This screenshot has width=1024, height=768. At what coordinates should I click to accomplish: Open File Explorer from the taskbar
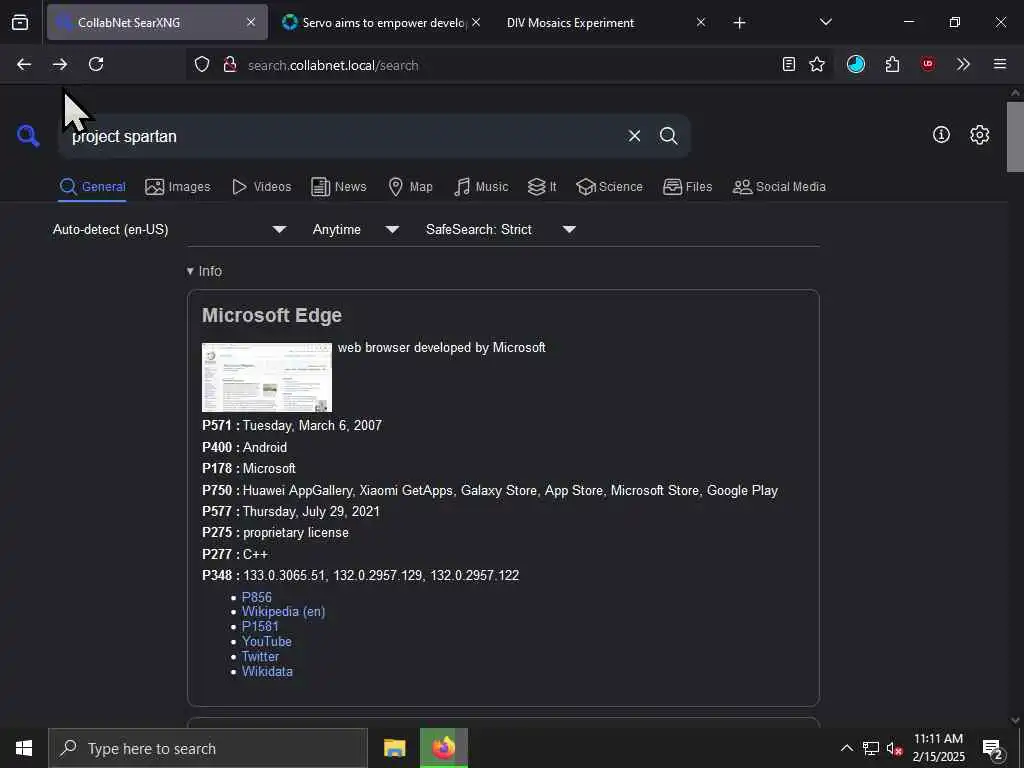(394, 748)
